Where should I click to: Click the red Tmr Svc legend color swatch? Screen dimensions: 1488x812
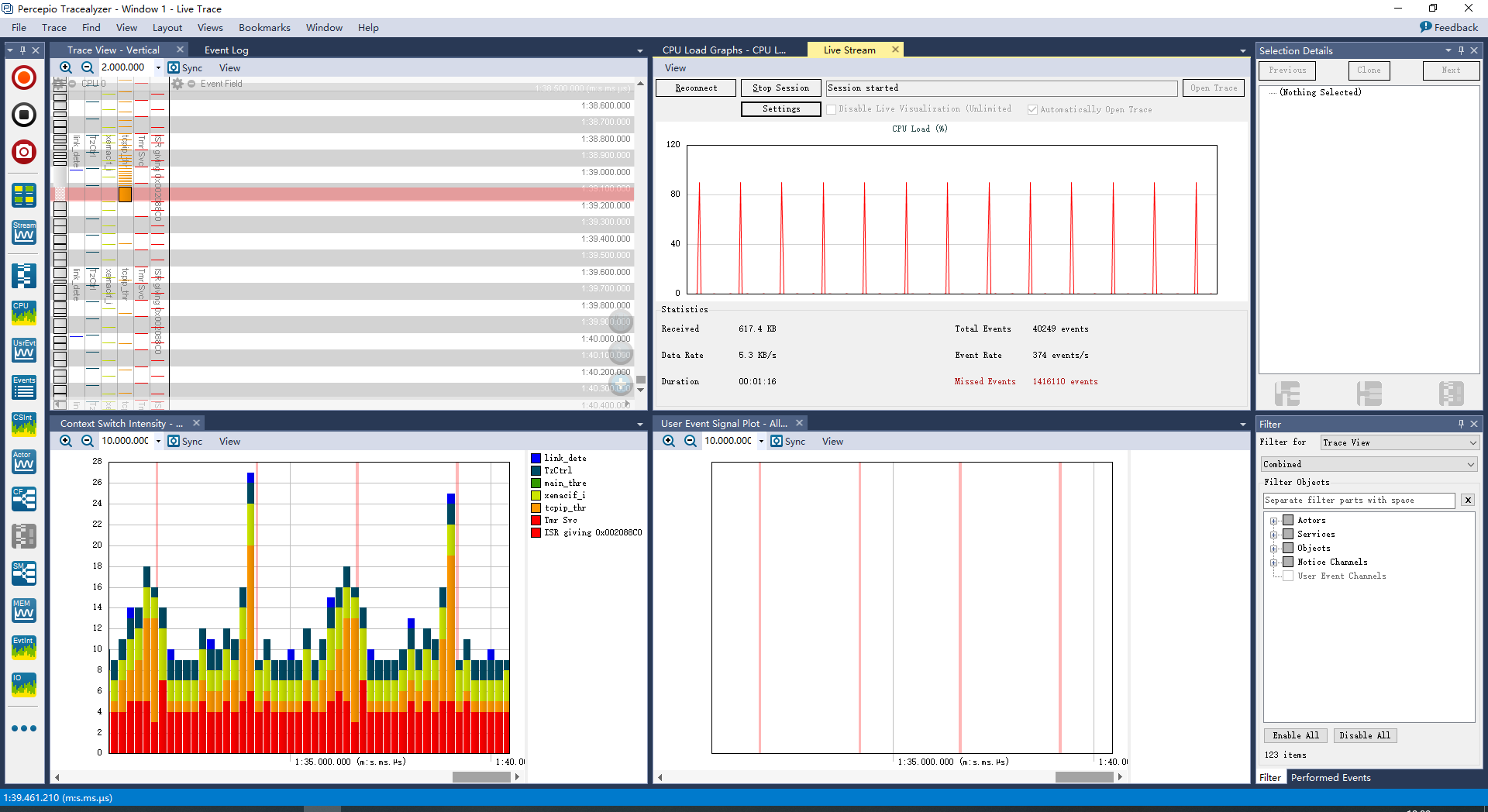(x=536, y=520)
